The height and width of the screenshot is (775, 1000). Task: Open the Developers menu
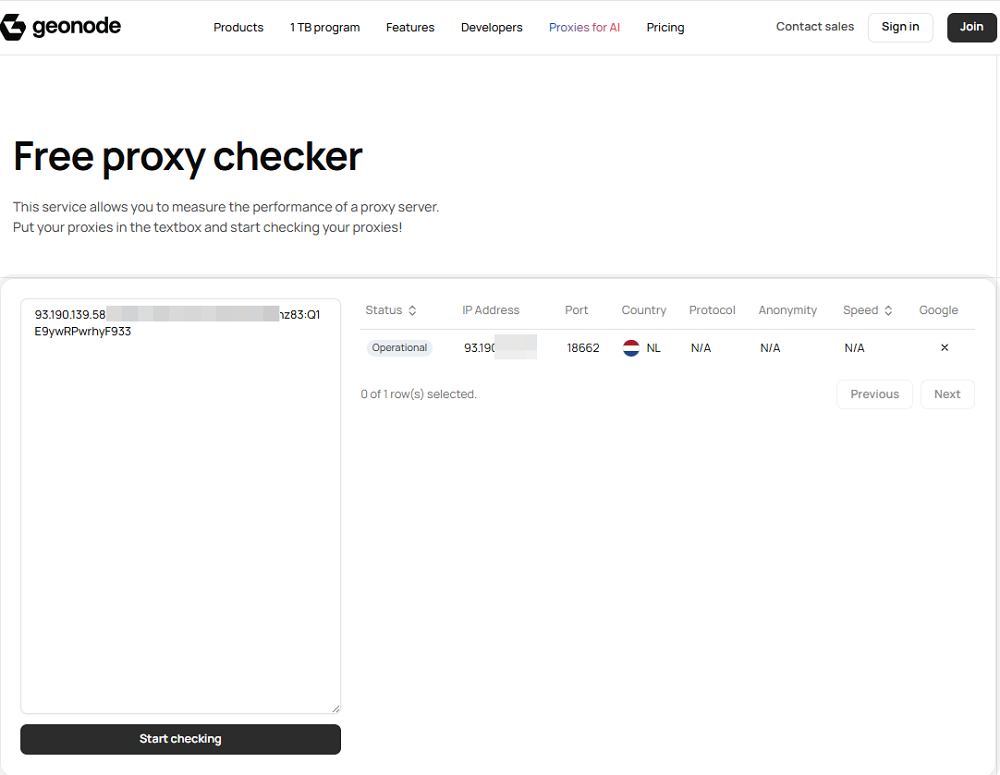point(491,27)
